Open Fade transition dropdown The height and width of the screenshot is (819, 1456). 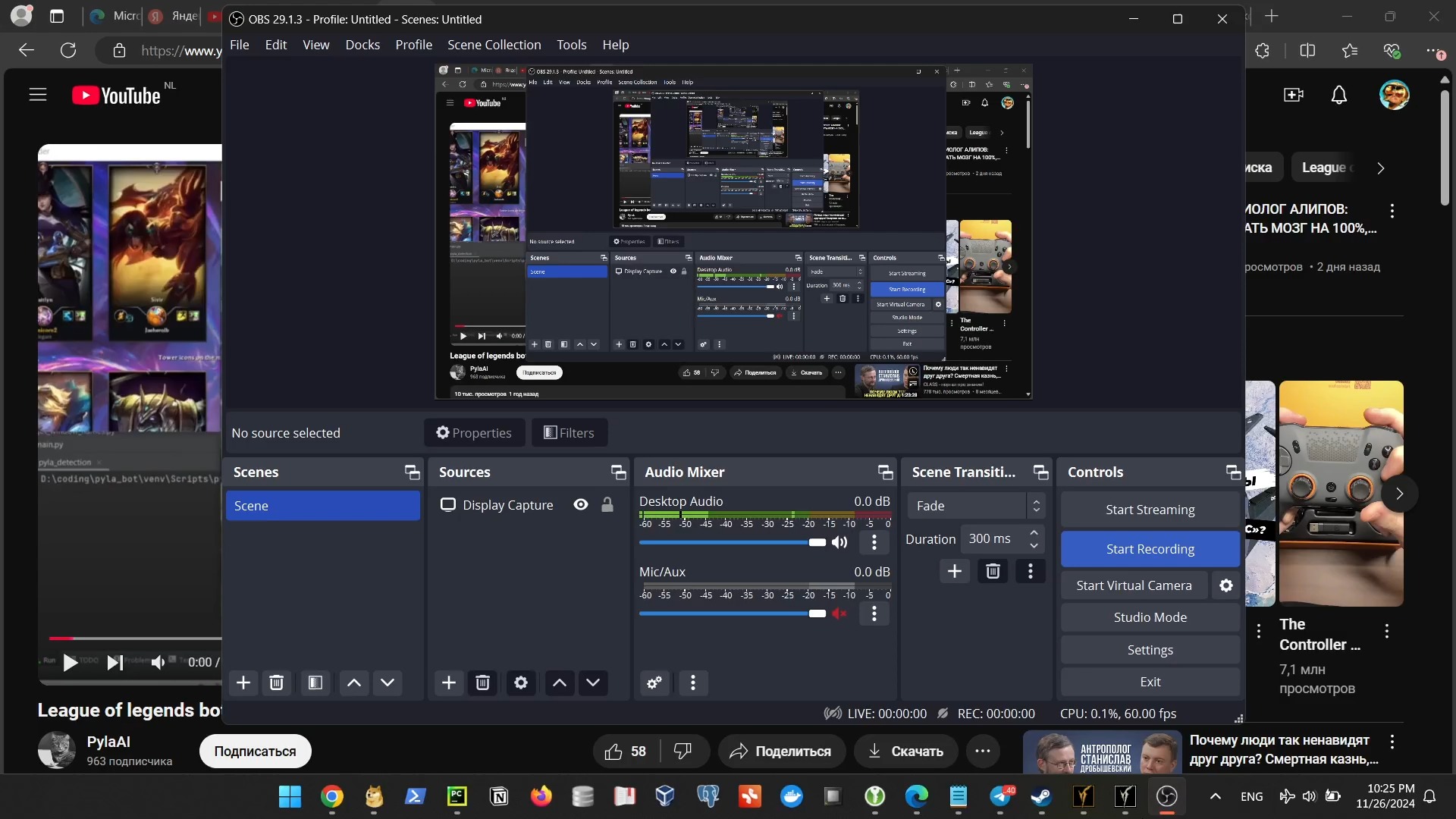[977, 506]
